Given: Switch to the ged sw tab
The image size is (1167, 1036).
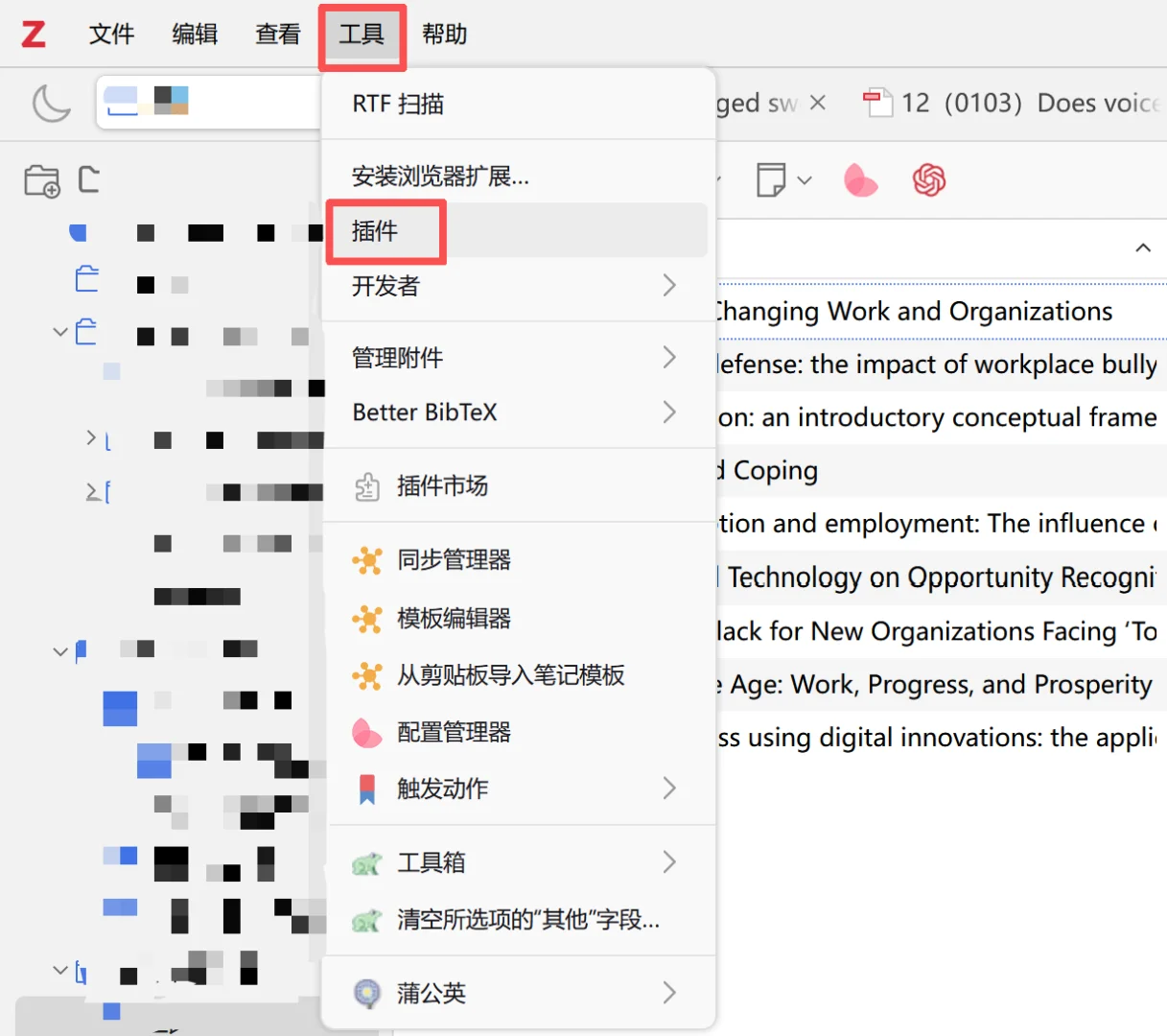Looking at the screenshot, I should [758, 103].
